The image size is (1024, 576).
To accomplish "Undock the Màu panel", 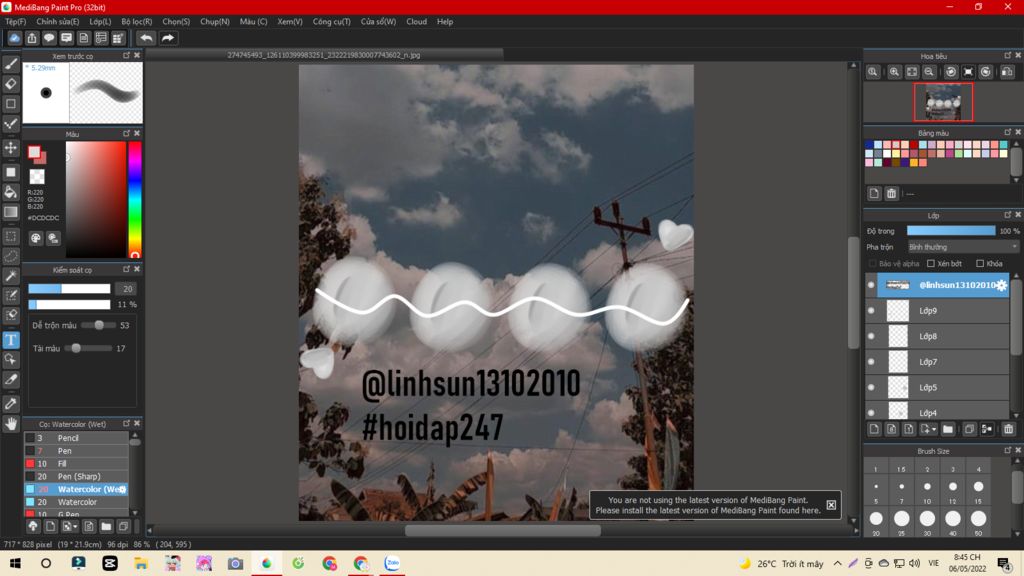I will pos(126,133).
